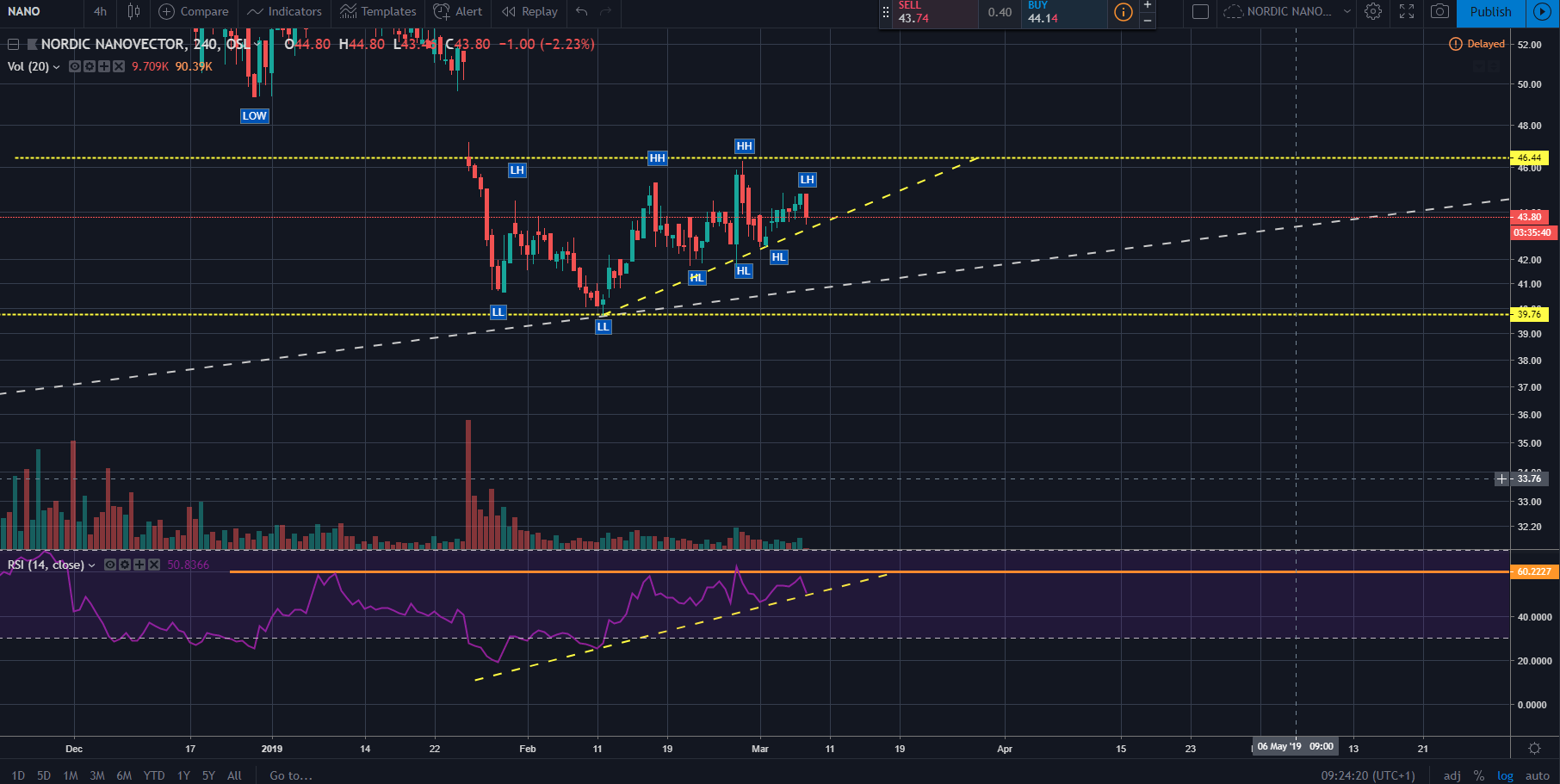Click the 06 May '19 09:00 date marker

pyautogui.click(x=1295, y=746)
